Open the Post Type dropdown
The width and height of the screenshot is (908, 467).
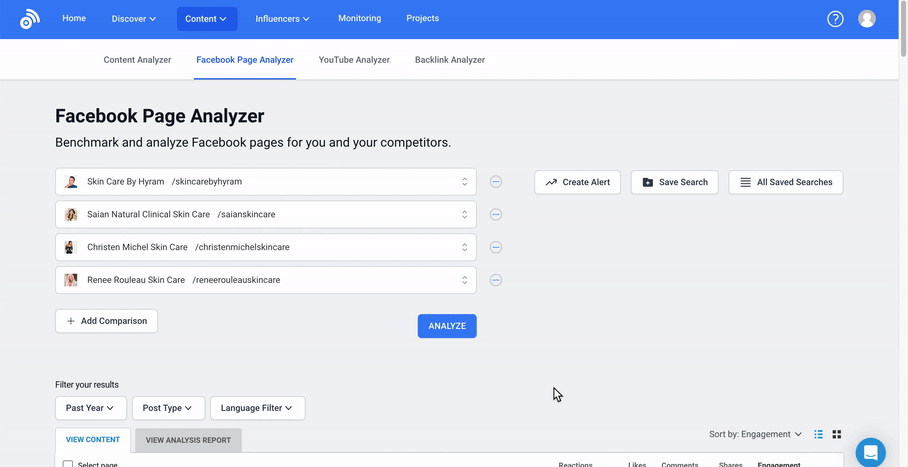coord(168,408)
